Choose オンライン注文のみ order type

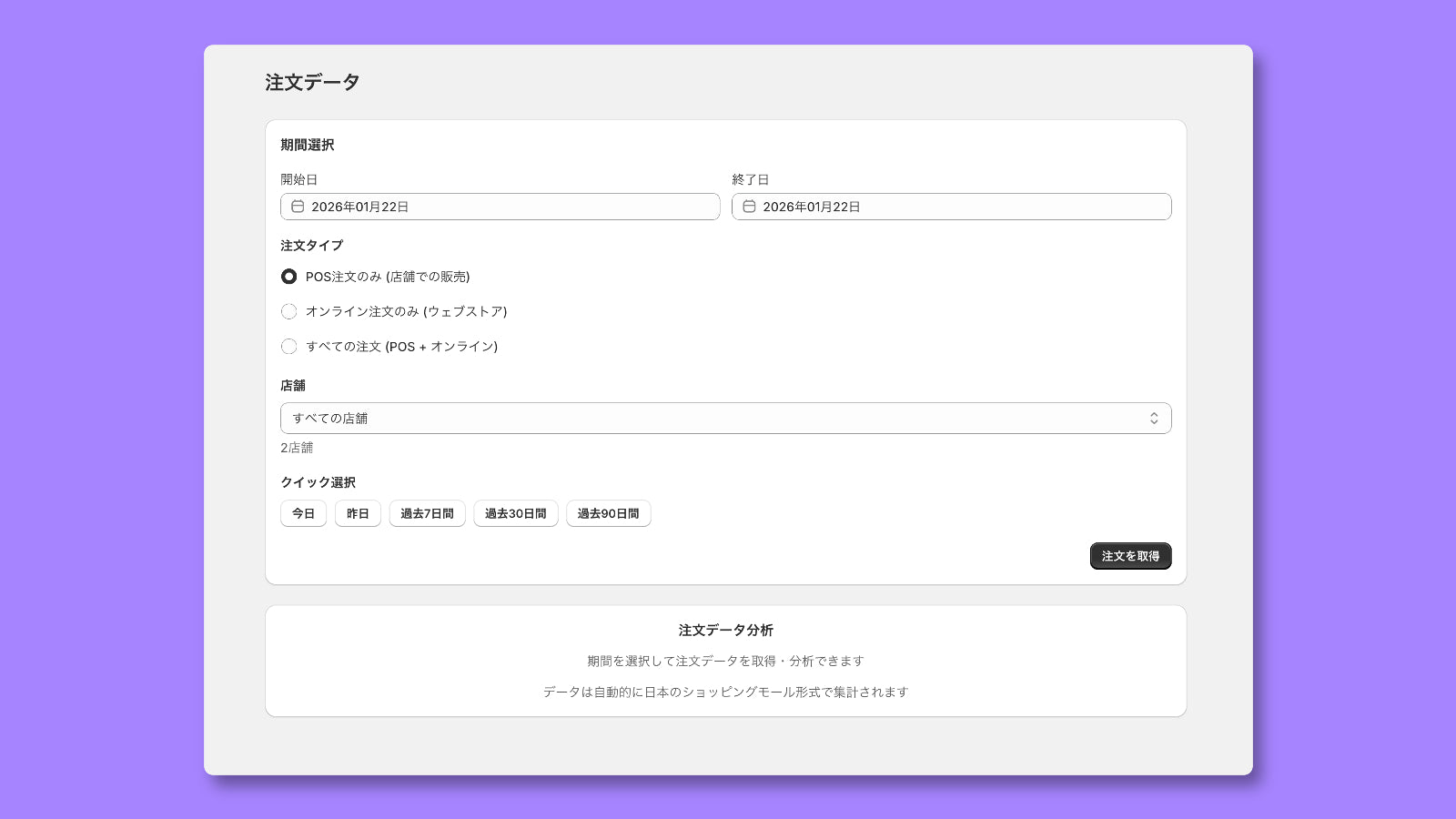click(x=288, y=311)
